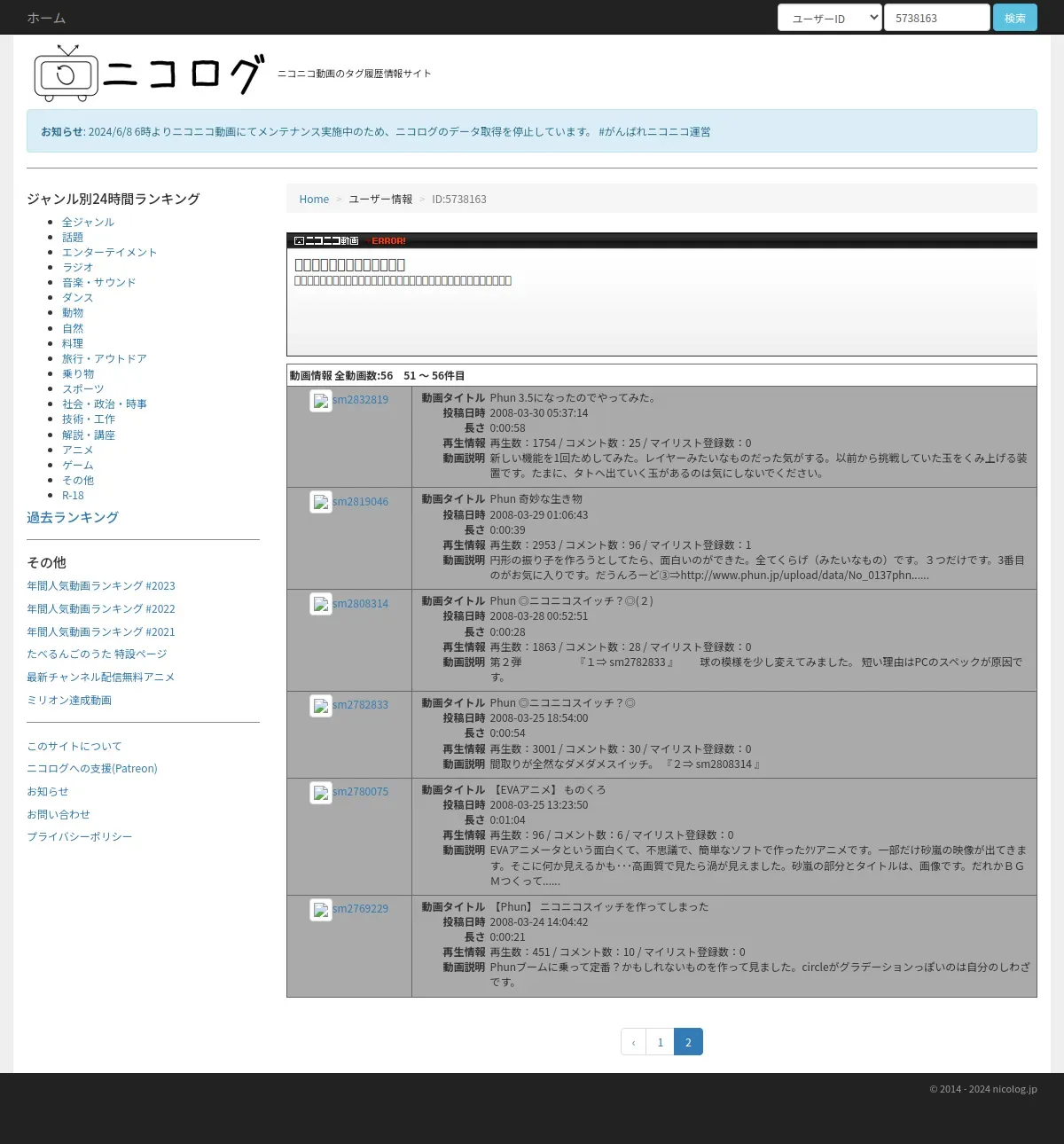
Task: Open video link sm2819046
Action: (361, 501)
